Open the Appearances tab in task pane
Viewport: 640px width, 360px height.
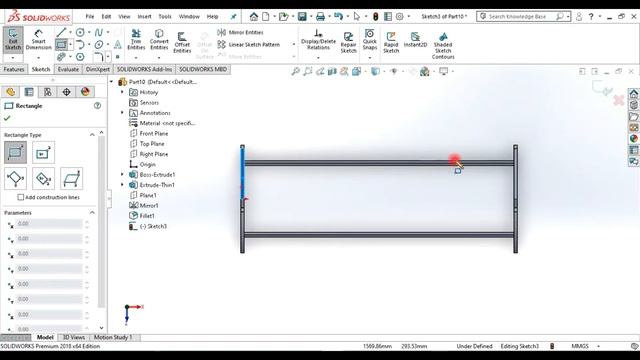pyautogui.click(x=633, y=139)
